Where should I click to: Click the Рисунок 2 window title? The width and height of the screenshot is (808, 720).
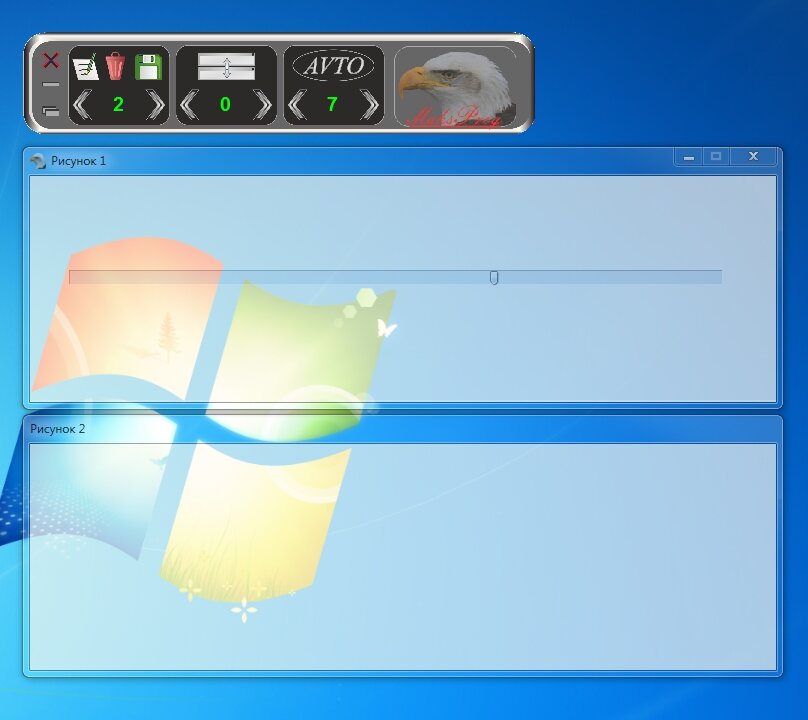[57, 429]
